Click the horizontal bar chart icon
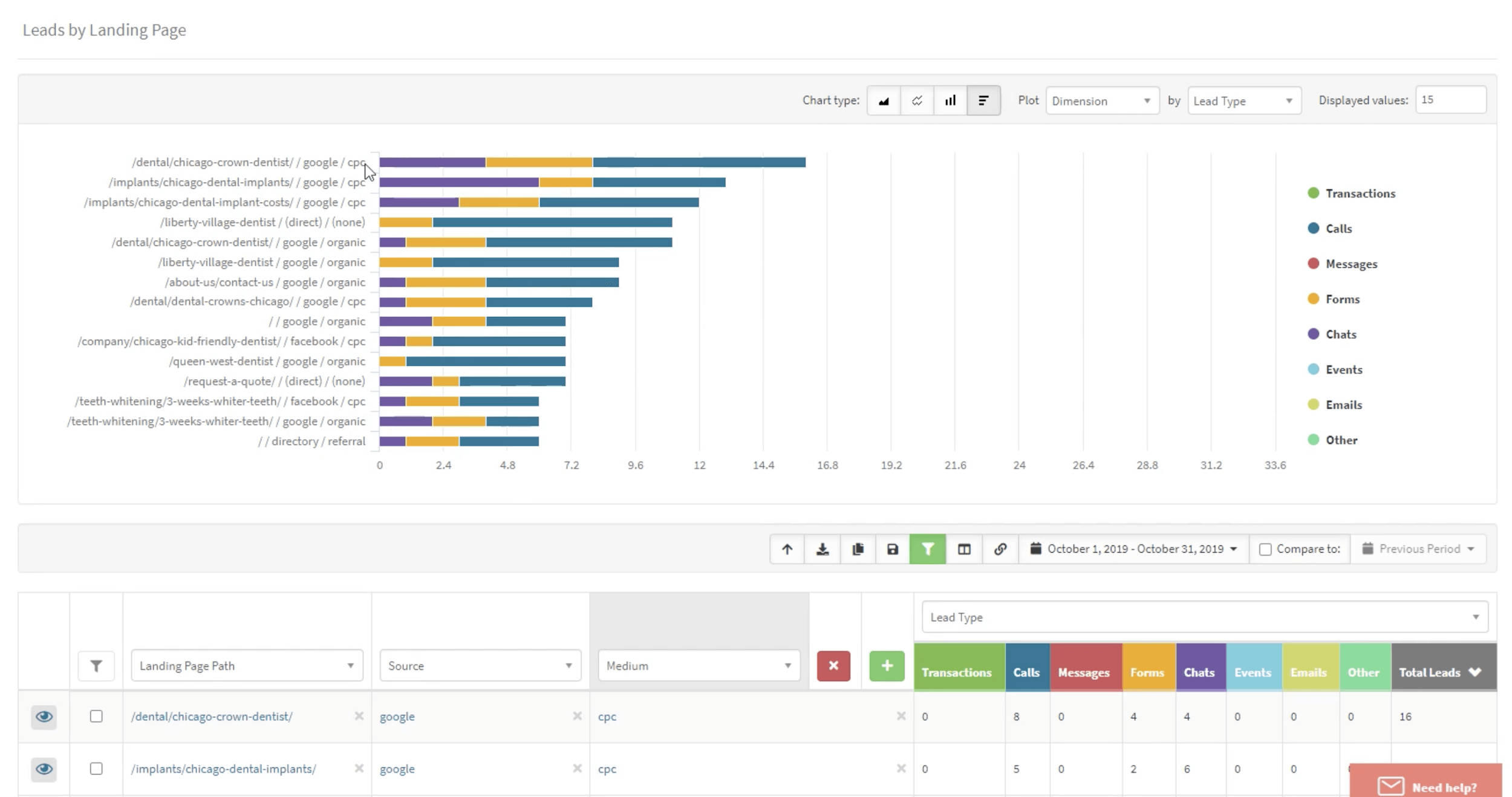This screenshot has width=1512, height=797. click(x=983, y=100)
